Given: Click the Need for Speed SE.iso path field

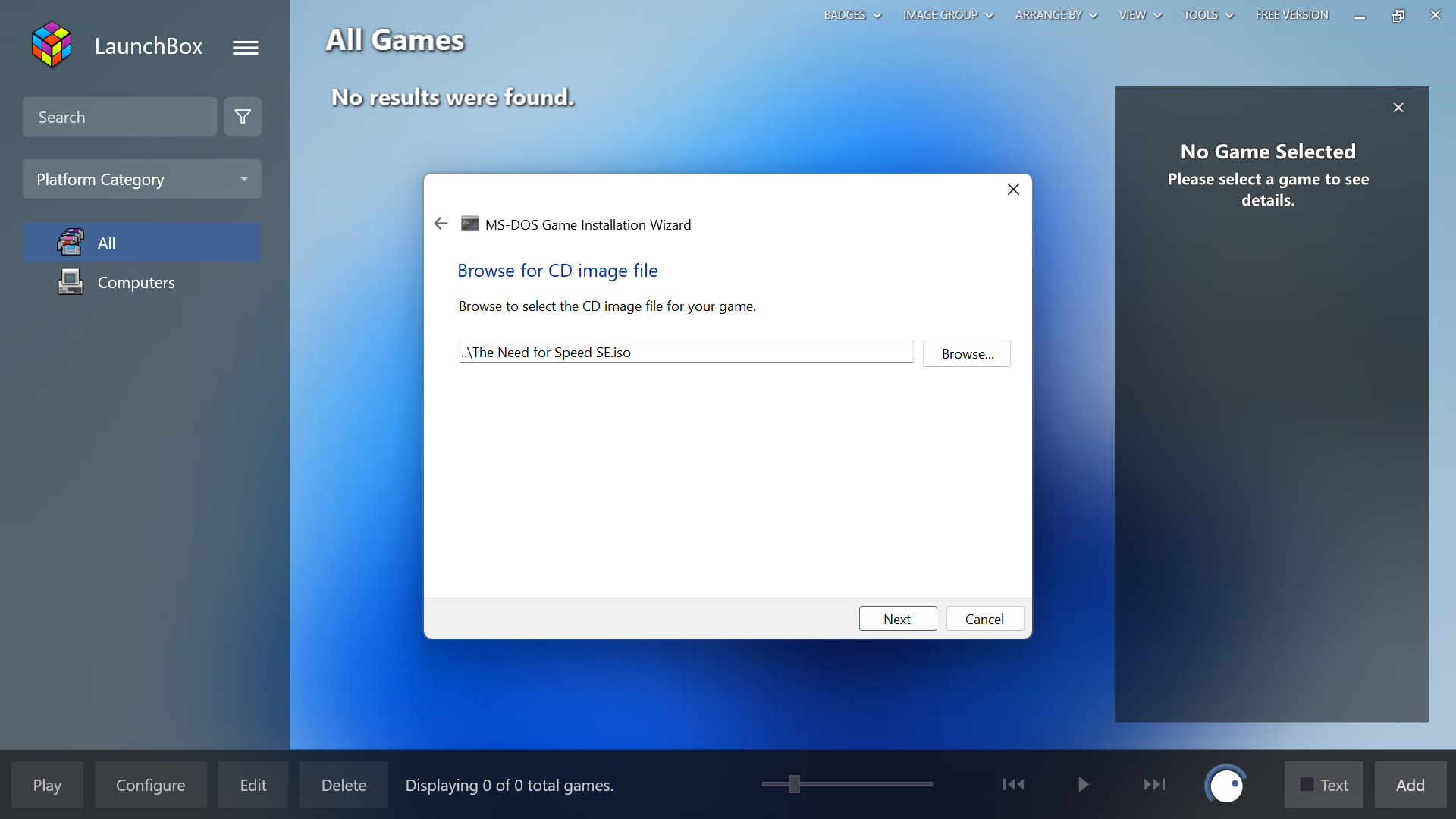Looking at the screenshot, I should 685,352.
